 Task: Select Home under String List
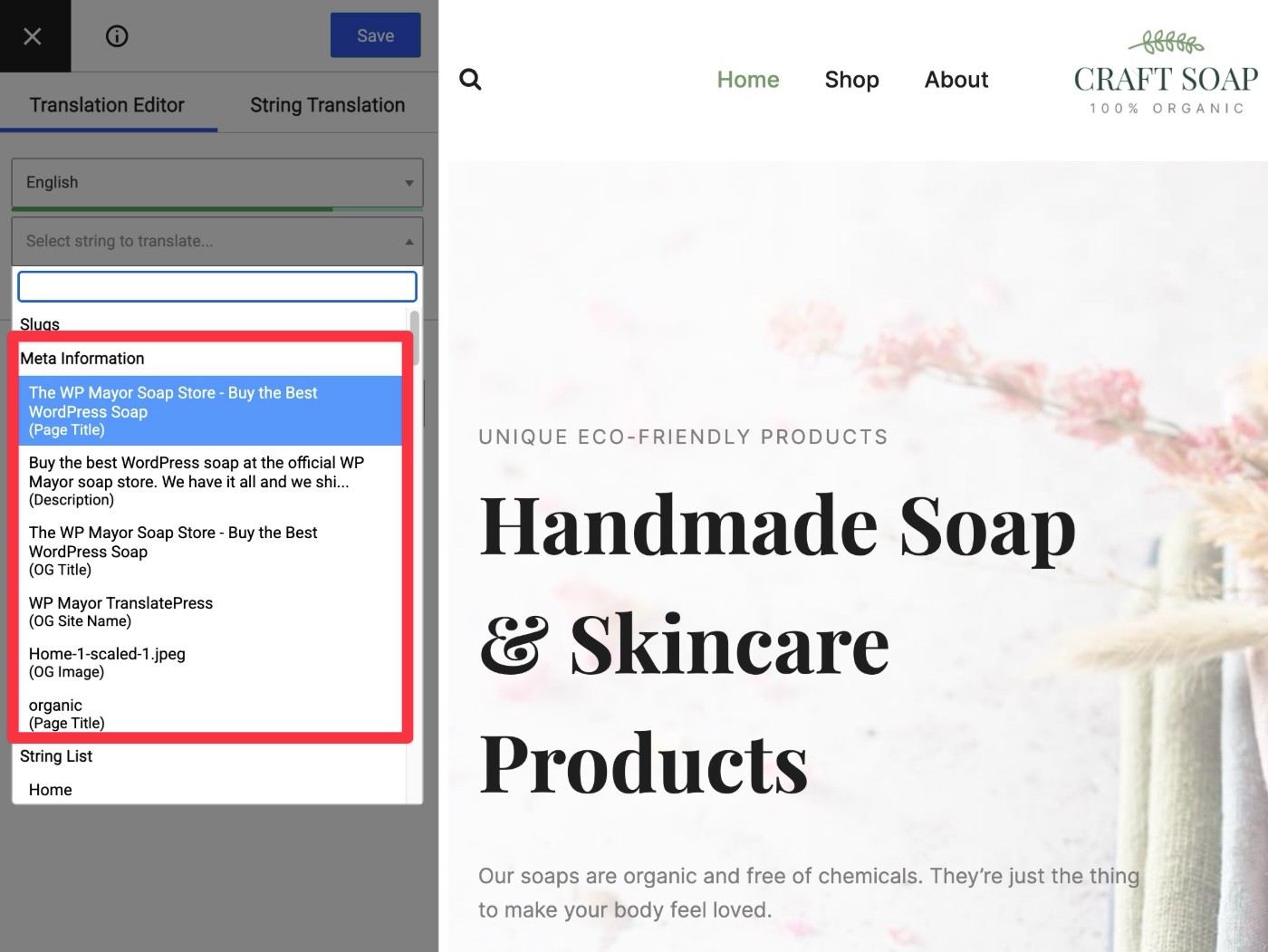point(210,790)
